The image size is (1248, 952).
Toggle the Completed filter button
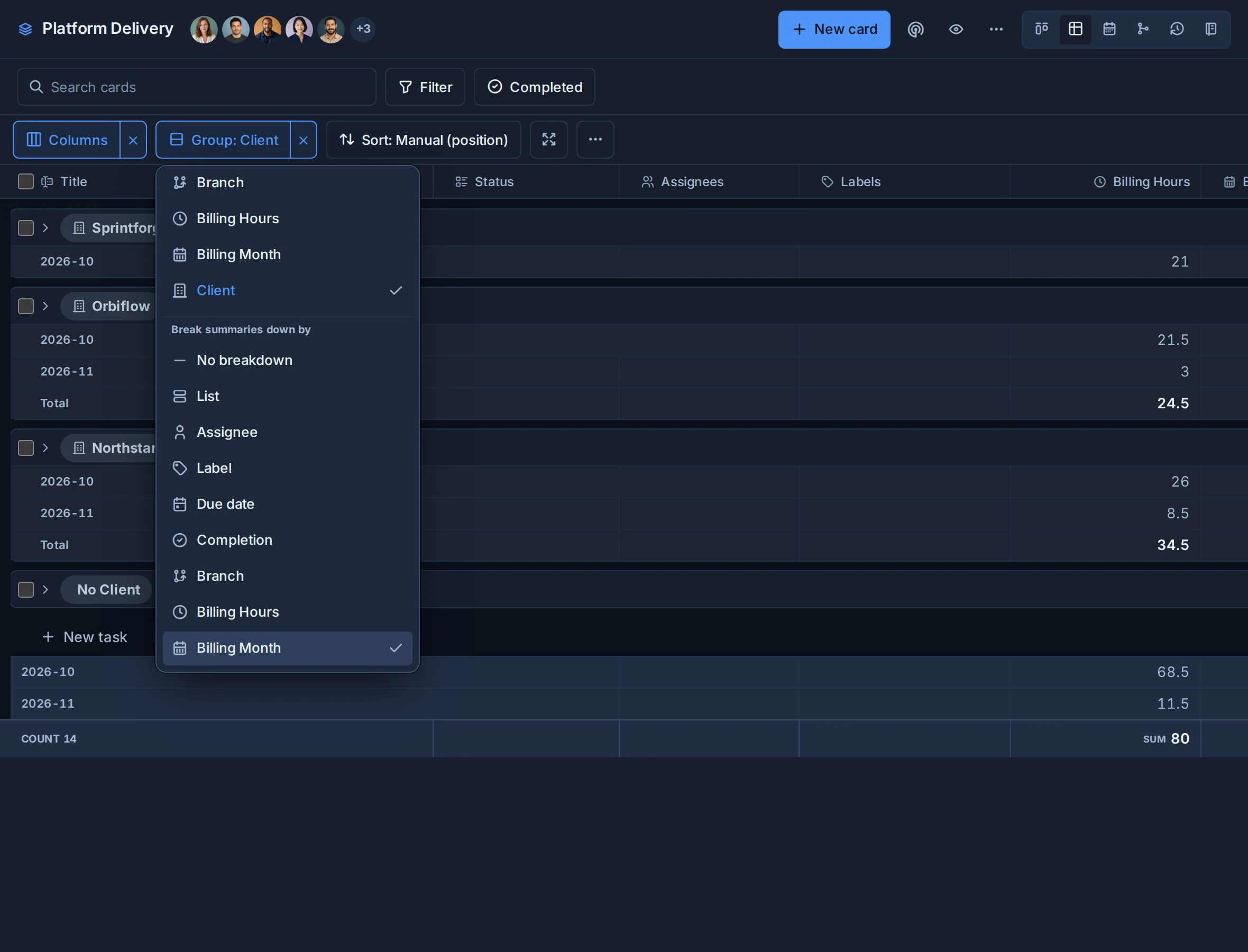(x=534, y=87)
